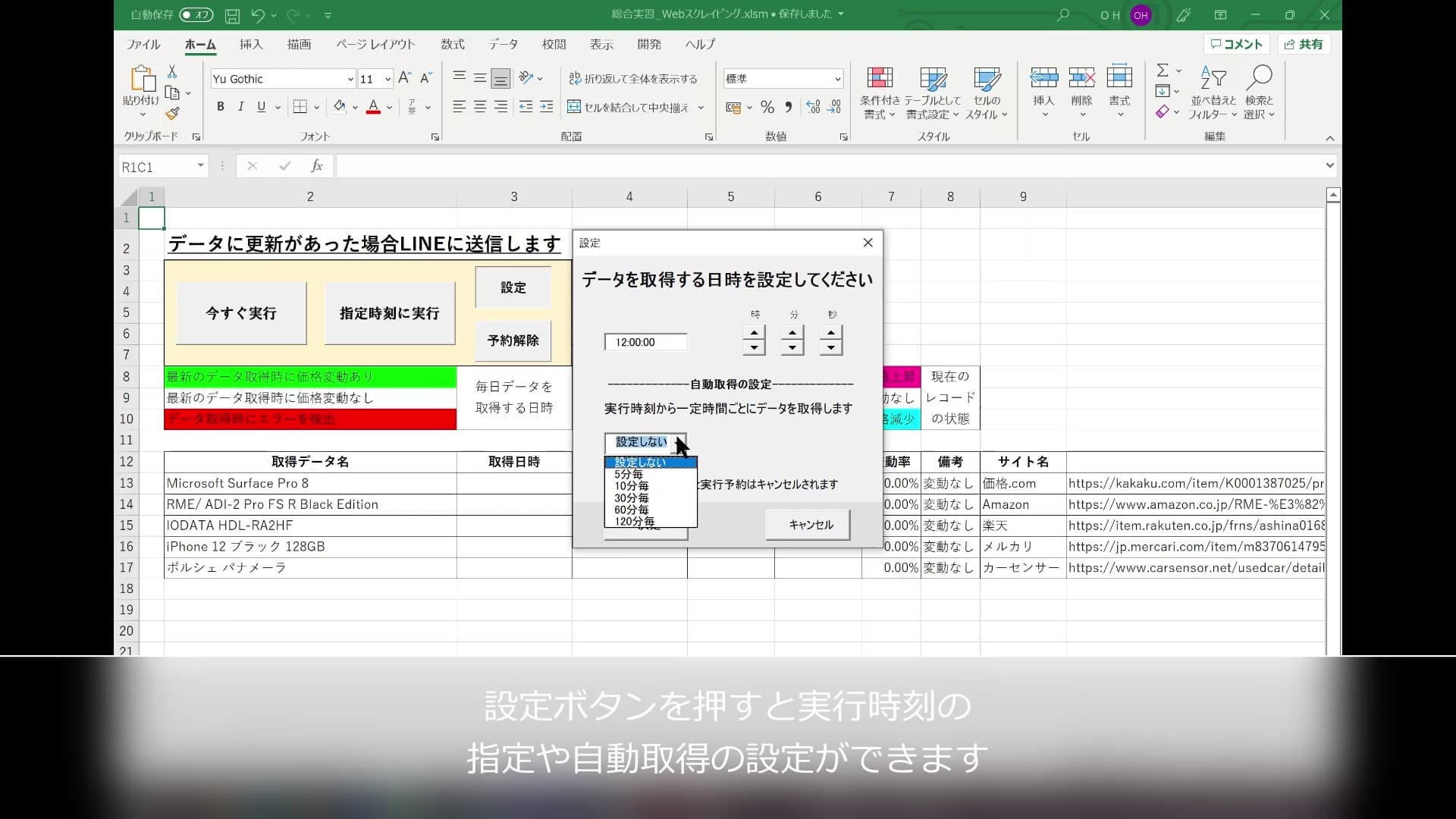Switch to the 挿入 ribbon tab
Viewport: 1456px width, 819px height.
(251, 44)
